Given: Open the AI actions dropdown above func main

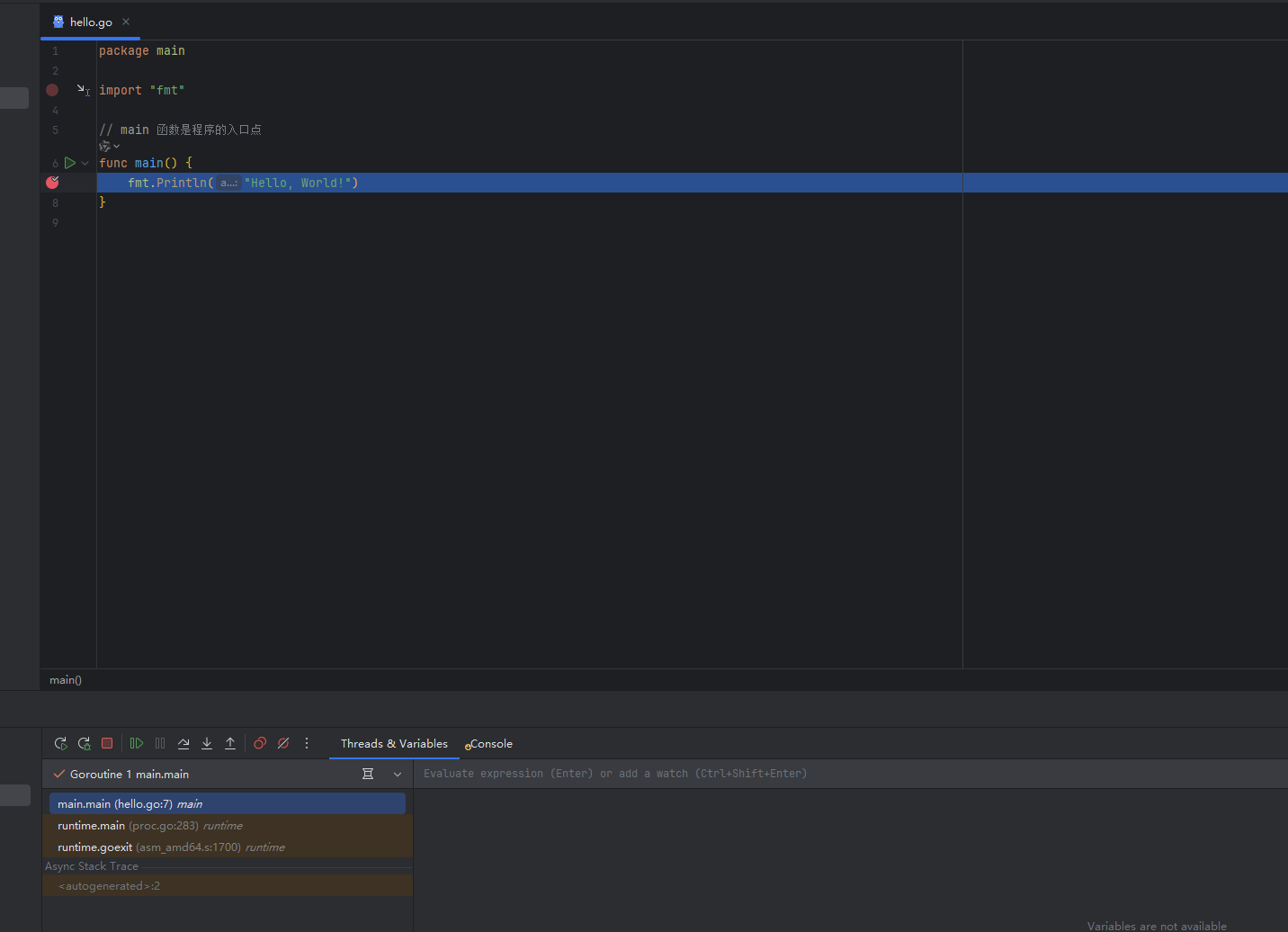Looking at the screenshot, I should [109, 146].
